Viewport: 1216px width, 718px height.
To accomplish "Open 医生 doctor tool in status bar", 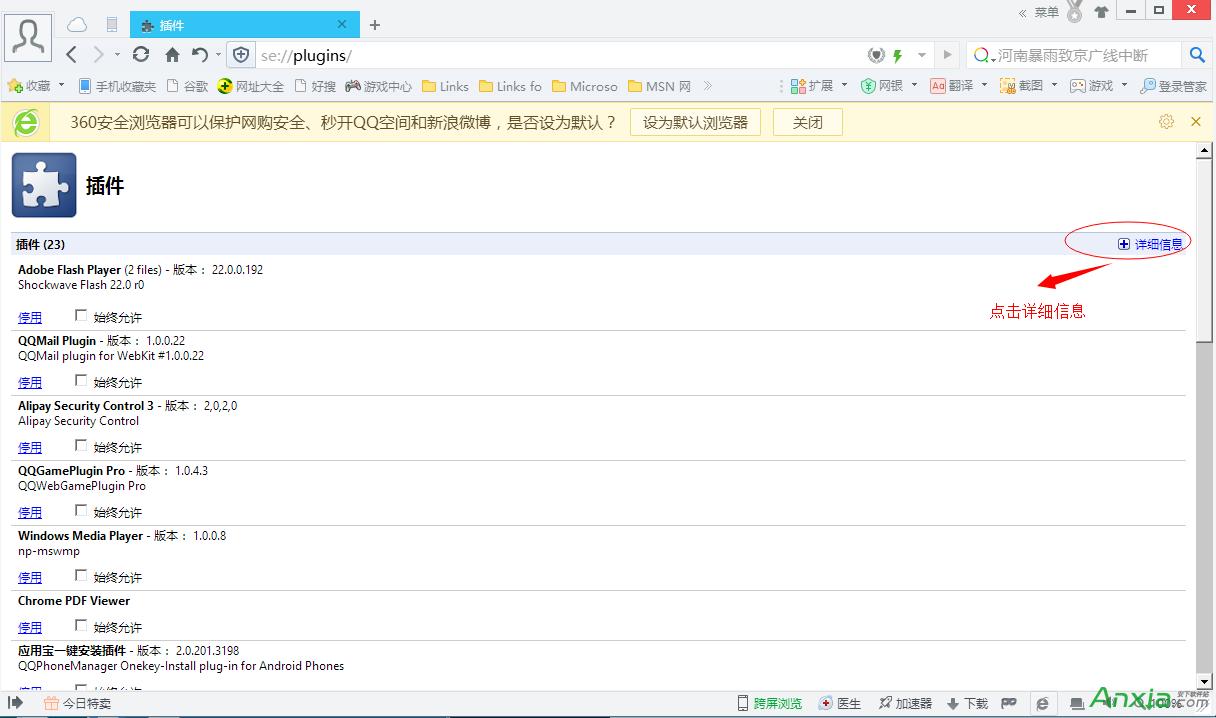I will [839, 703].
